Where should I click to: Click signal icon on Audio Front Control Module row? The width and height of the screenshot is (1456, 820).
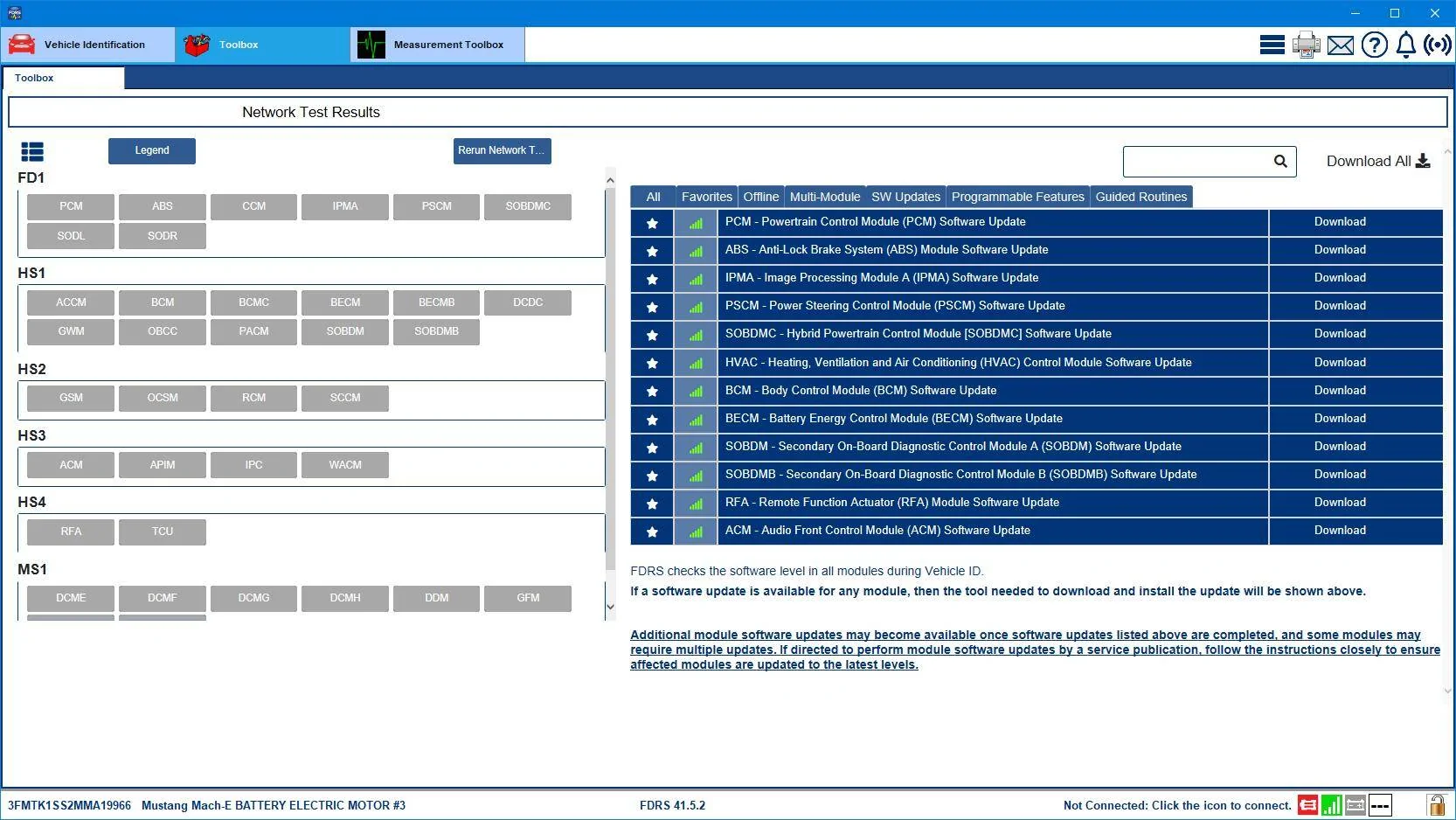point(696,532)
